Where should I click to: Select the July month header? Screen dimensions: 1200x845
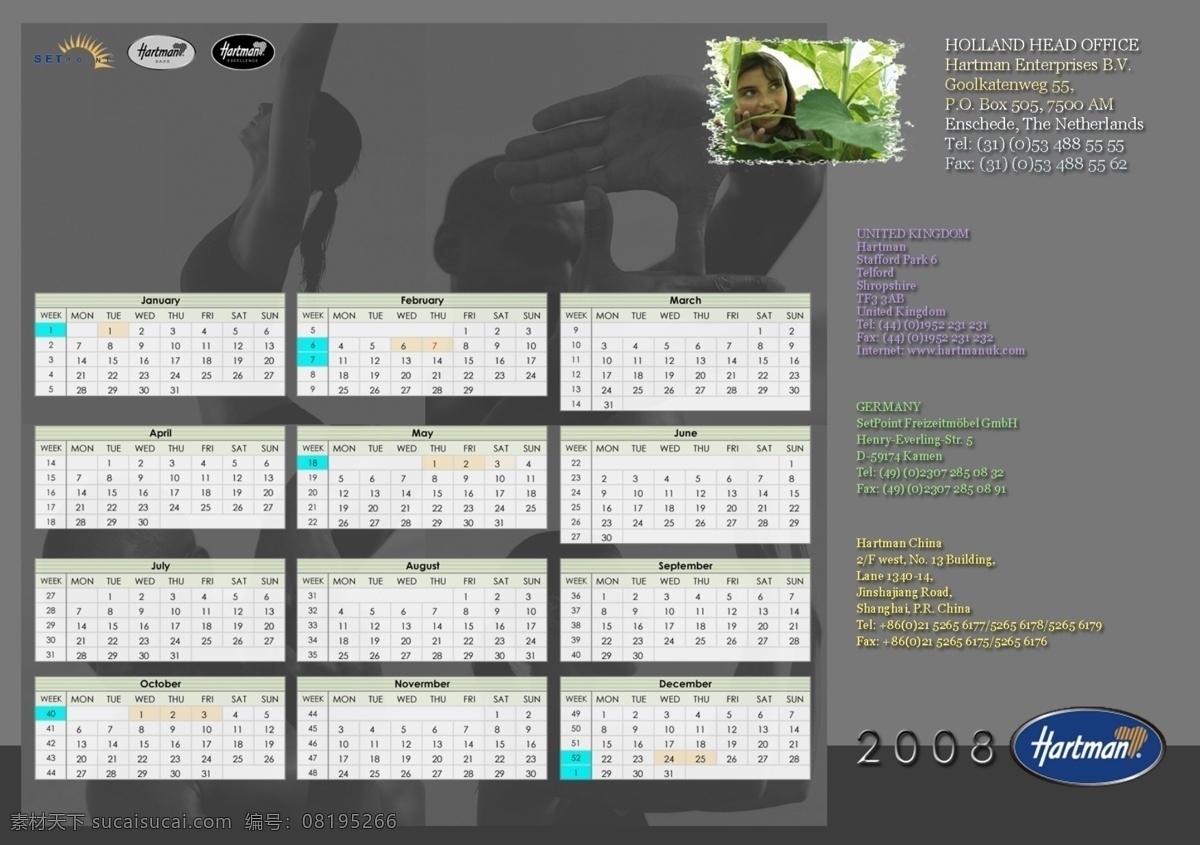pyautogui.click(x=160, y=566)
